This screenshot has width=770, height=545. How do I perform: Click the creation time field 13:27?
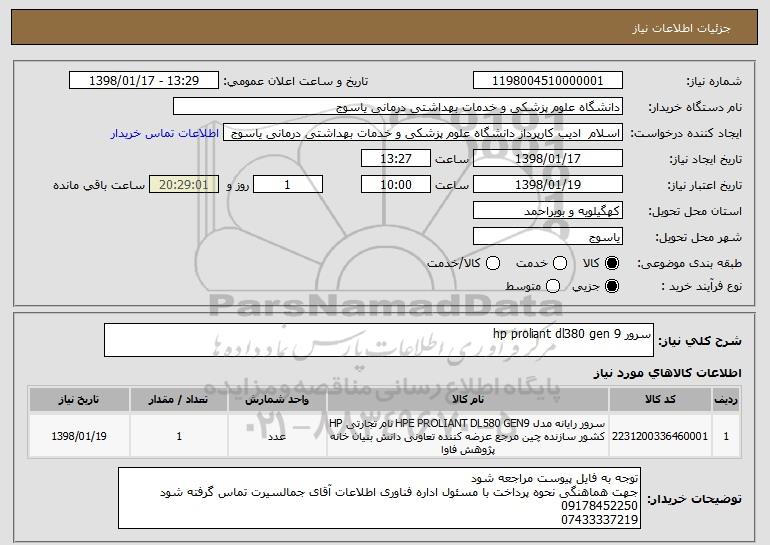[396, 159]
